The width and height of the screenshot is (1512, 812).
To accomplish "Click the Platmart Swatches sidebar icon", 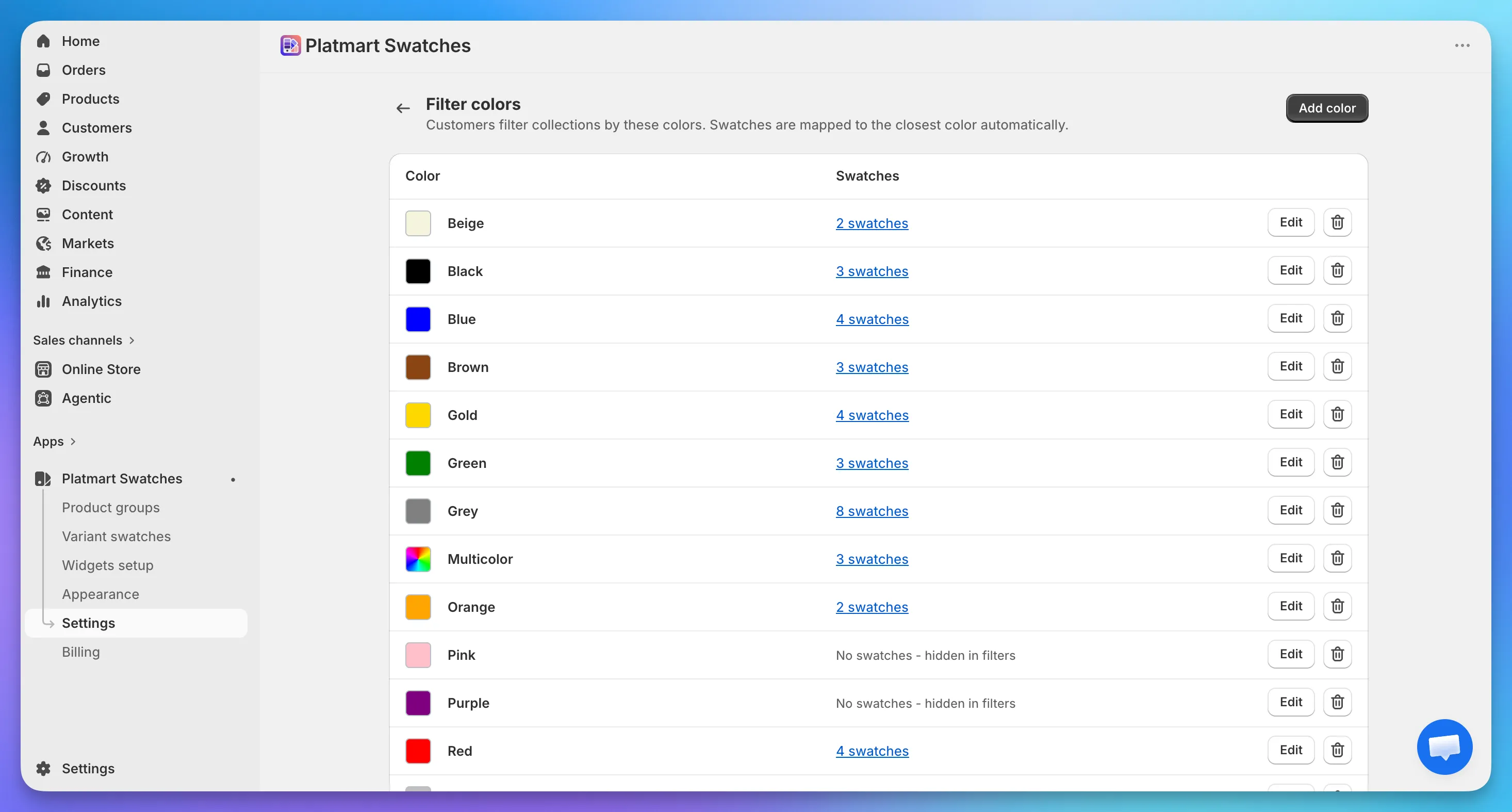I will click(x=43, y=479).
